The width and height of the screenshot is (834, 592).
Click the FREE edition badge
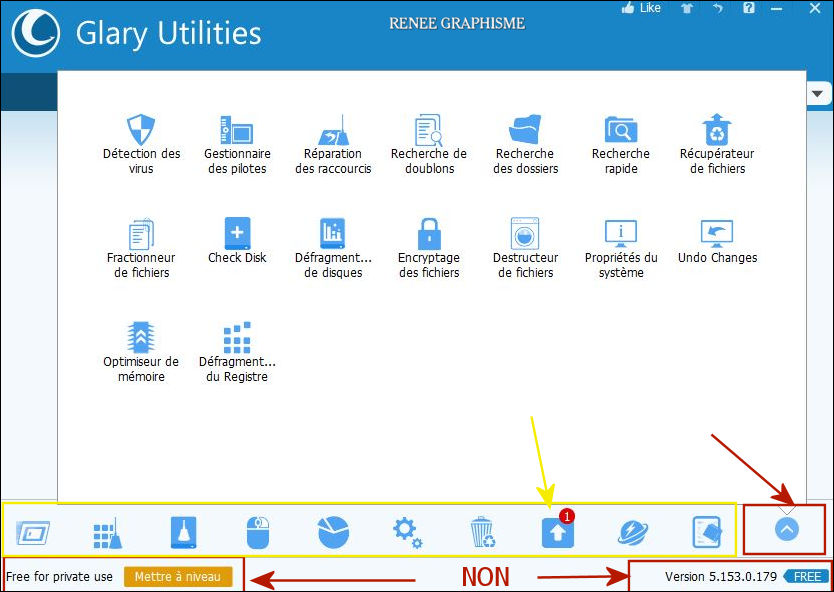coord(806,577)
